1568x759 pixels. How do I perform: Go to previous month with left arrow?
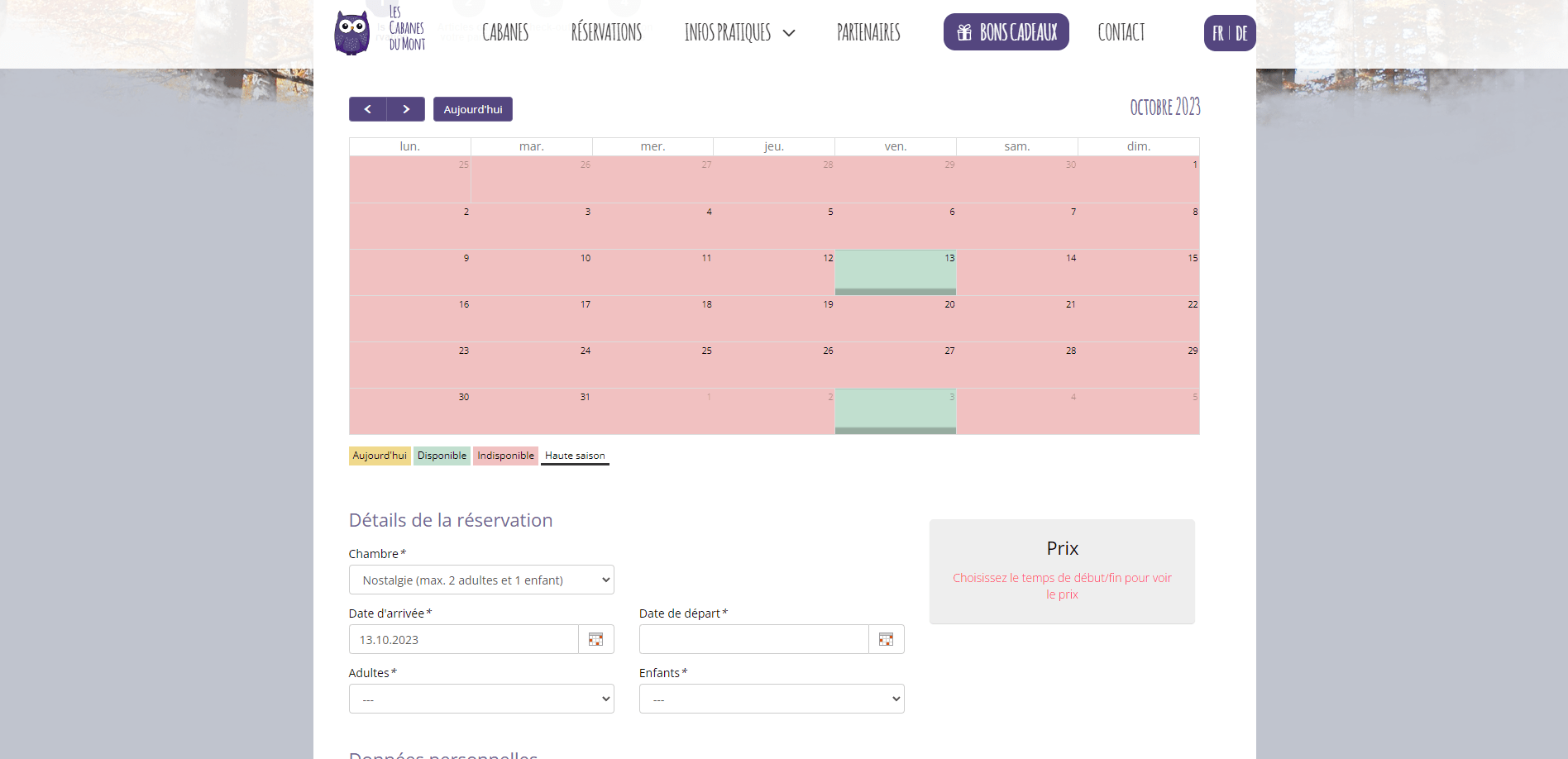(367, 109)
